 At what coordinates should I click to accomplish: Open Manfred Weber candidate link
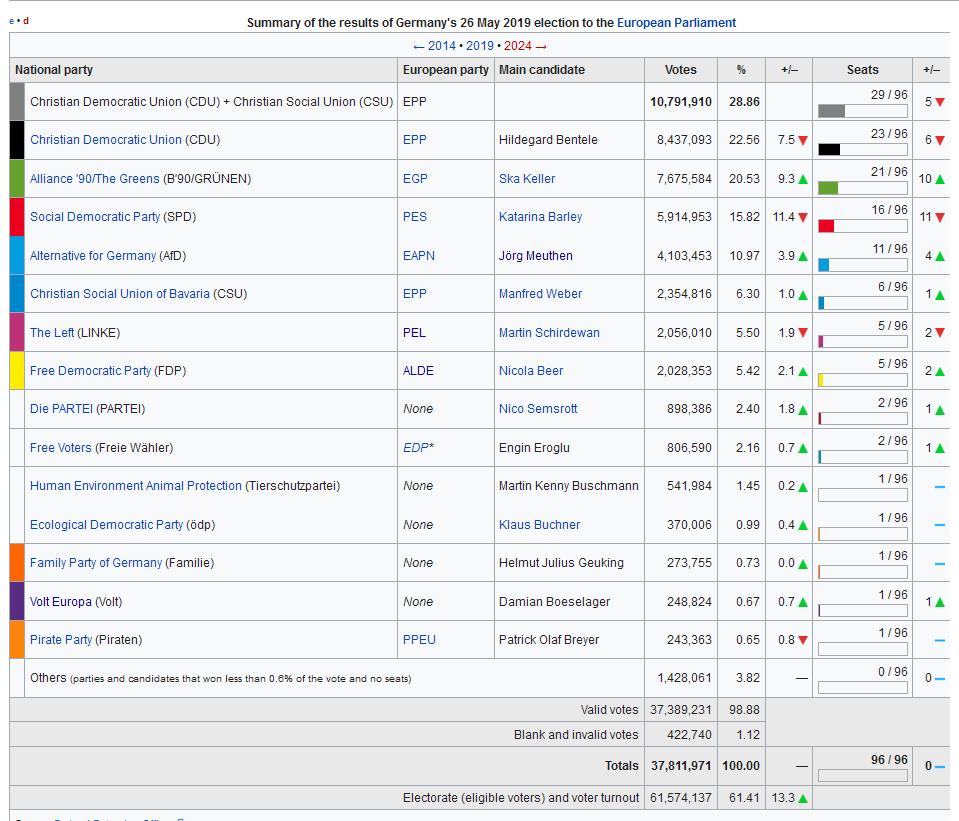coord(541,294)
